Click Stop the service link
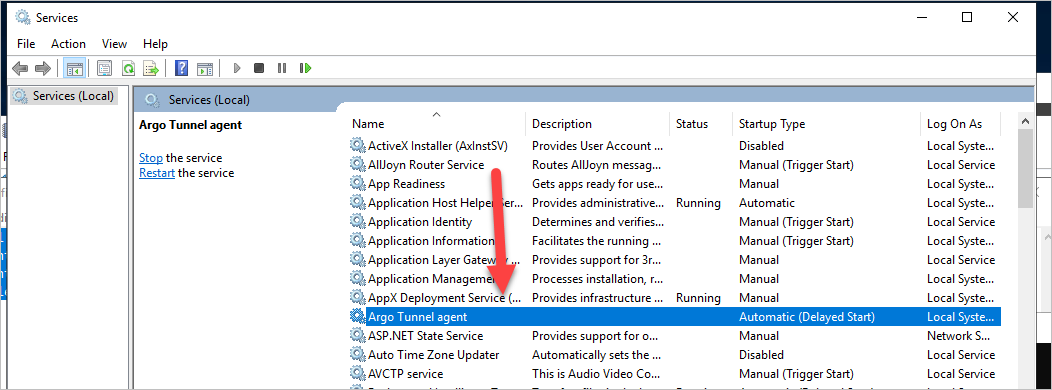 pyautogui.click(x=151, y=158)
